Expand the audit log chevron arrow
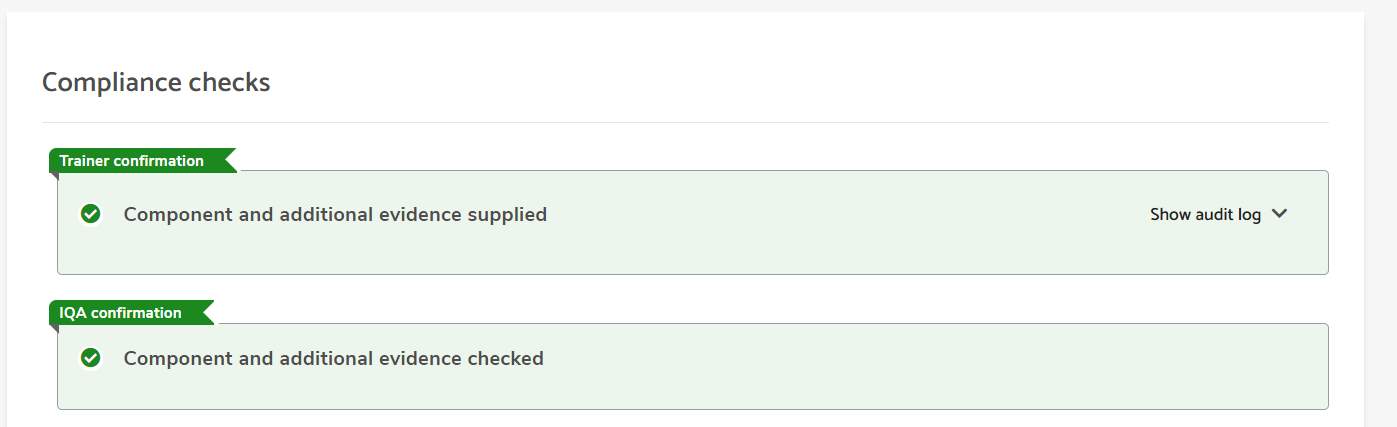The image size is (1397, 427). (1279, 214)
